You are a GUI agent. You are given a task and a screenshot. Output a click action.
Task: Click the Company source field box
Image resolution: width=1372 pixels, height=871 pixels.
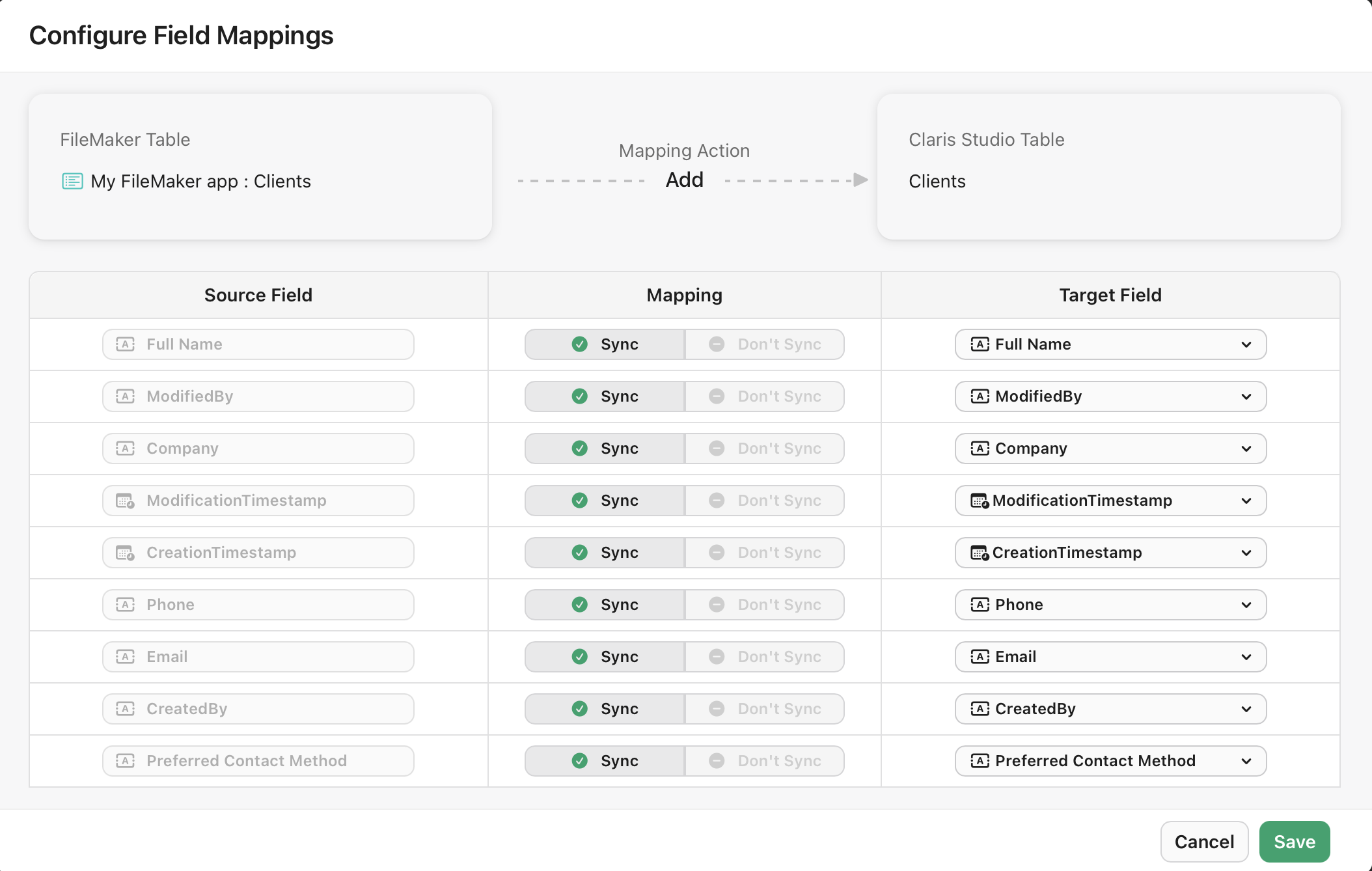[x=258, y=448]
